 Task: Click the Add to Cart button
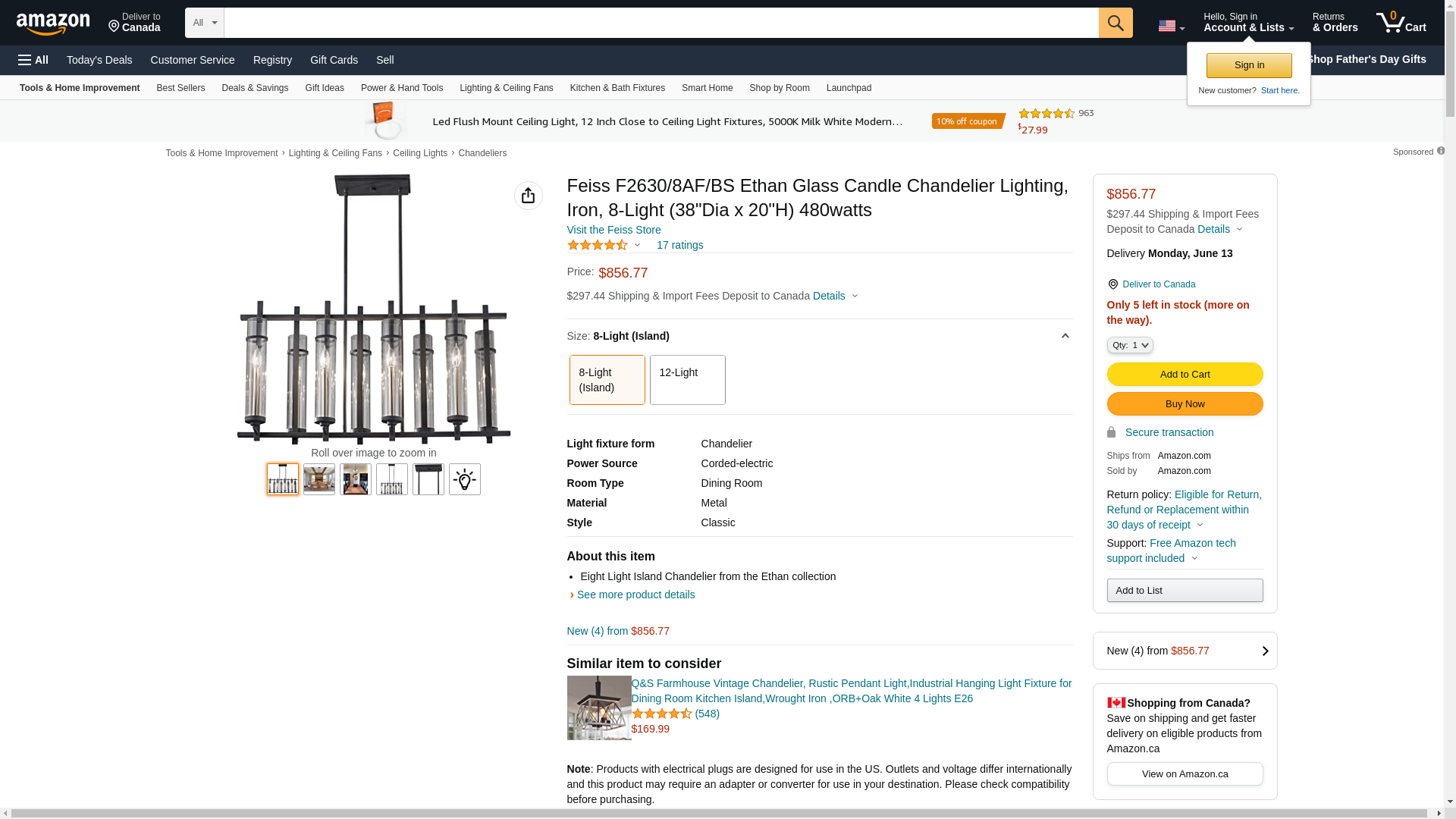tap(1185, 374)
